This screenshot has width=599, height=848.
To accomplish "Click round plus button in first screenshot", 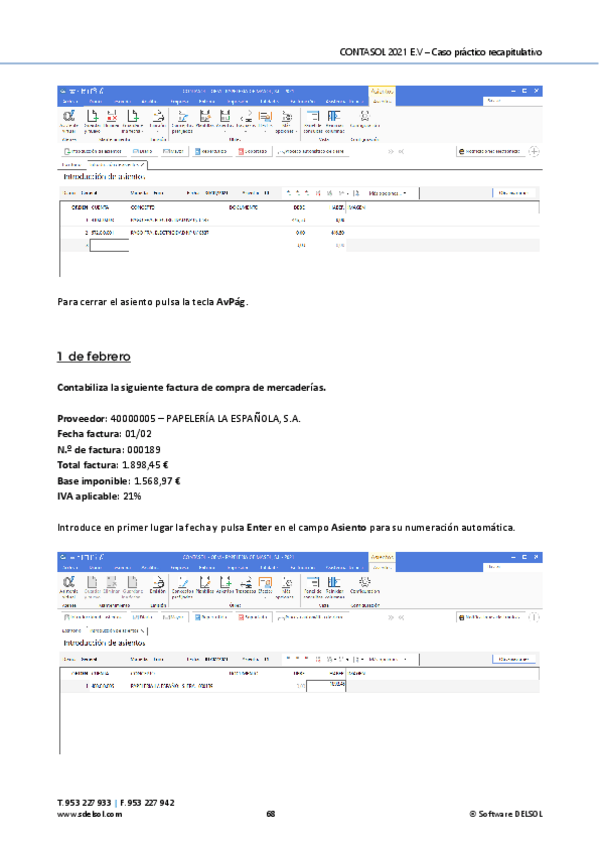I will pyautogui.click(x=534, y=151).
